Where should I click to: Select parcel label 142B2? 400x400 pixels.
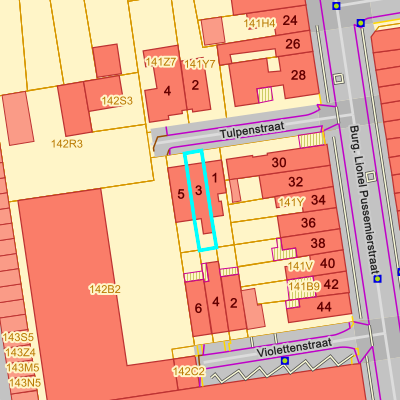[105, 289]
